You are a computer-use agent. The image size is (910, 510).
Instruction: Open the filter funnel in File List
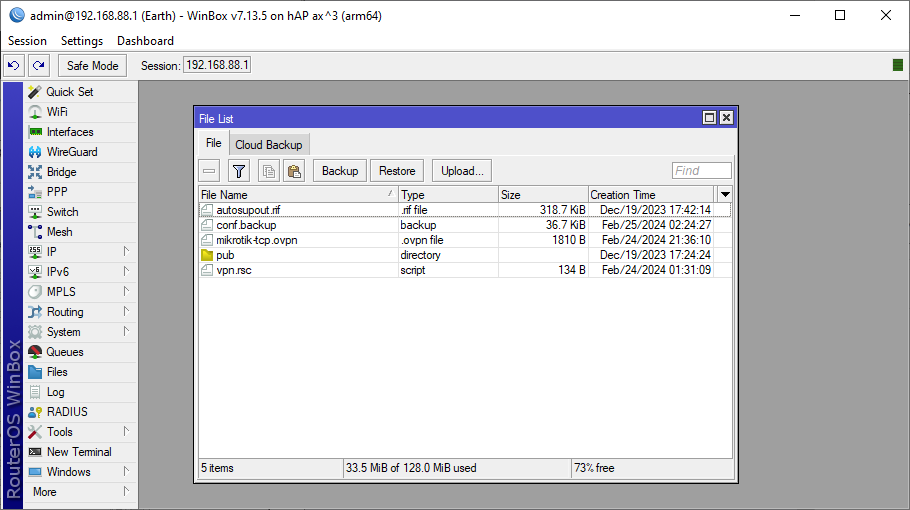tap(239, 171)
